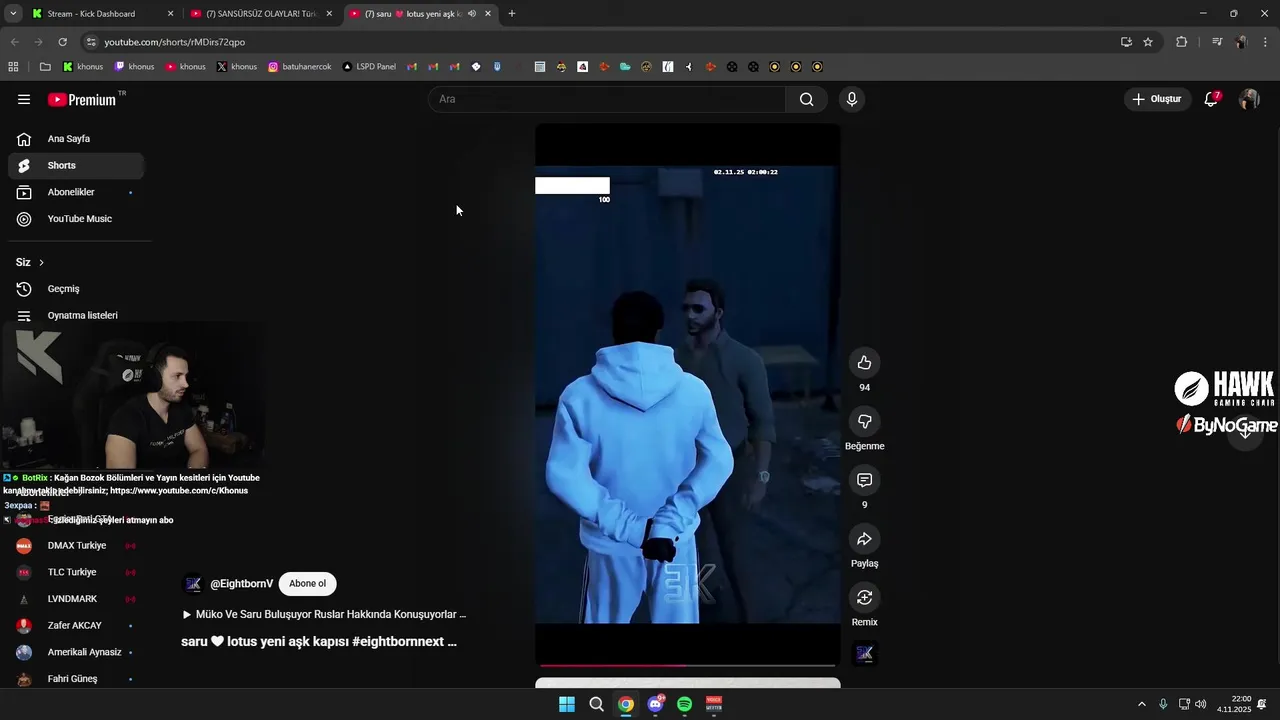The height and width of the screenshot is (720, 1280).
Task: Switch to SANSÜRSÜZ OLAYLAR tab
Action: 260,14
